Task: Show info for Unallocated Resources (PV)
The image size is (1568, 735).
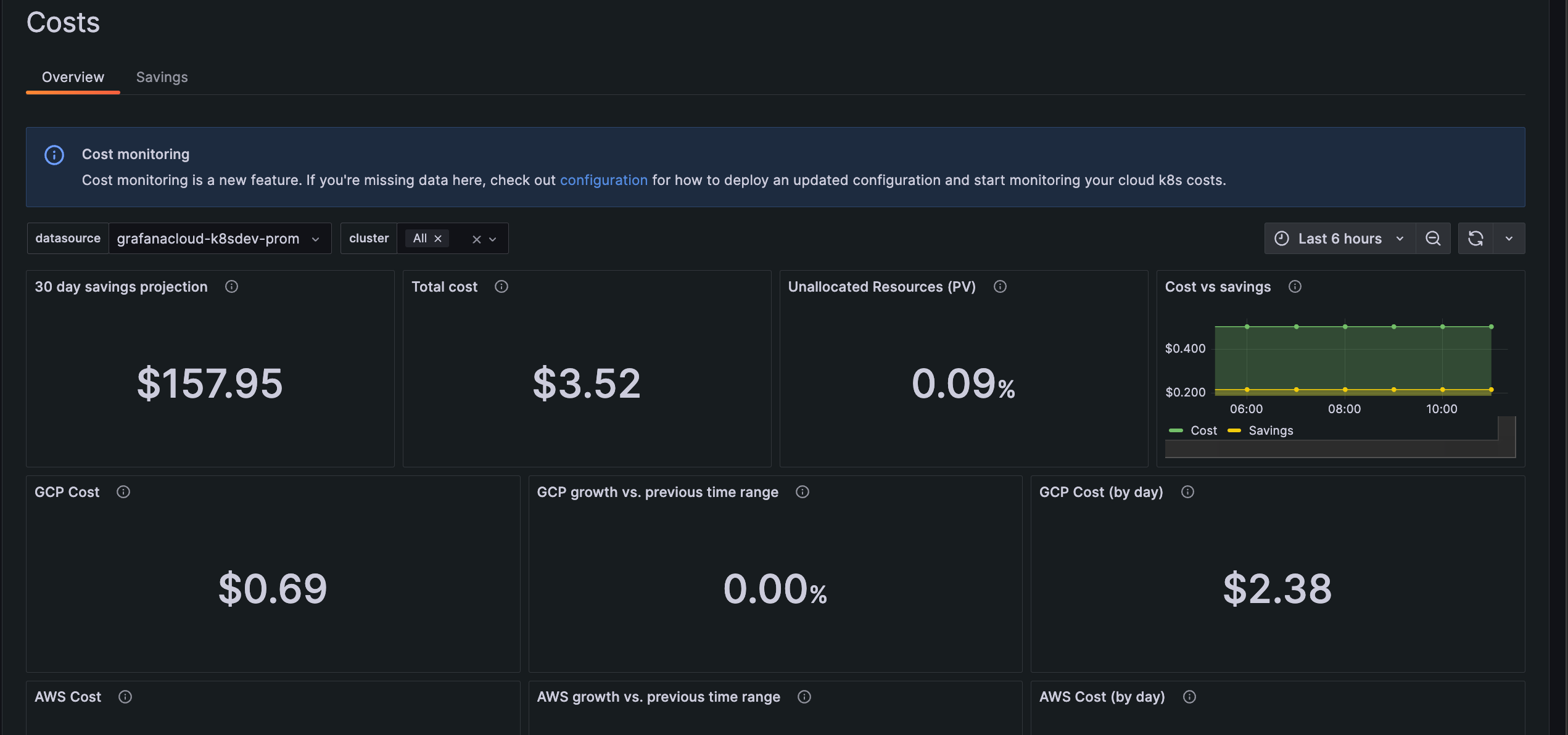Action: coord(1000,287)
